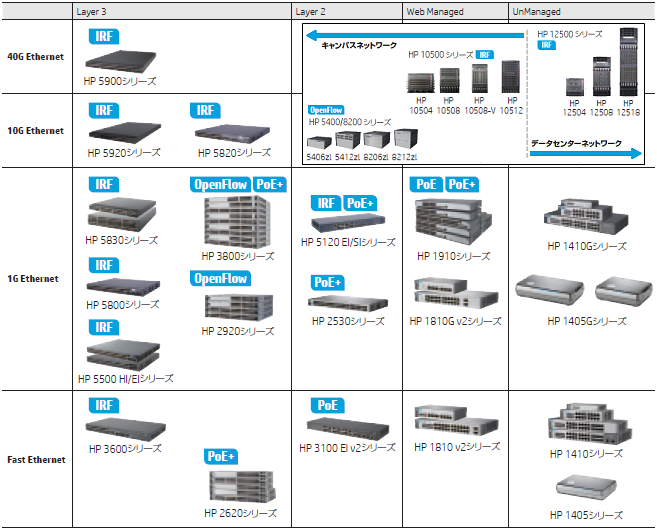
Task: Select the HP 2530 series switch image
Action: [348, 303]
